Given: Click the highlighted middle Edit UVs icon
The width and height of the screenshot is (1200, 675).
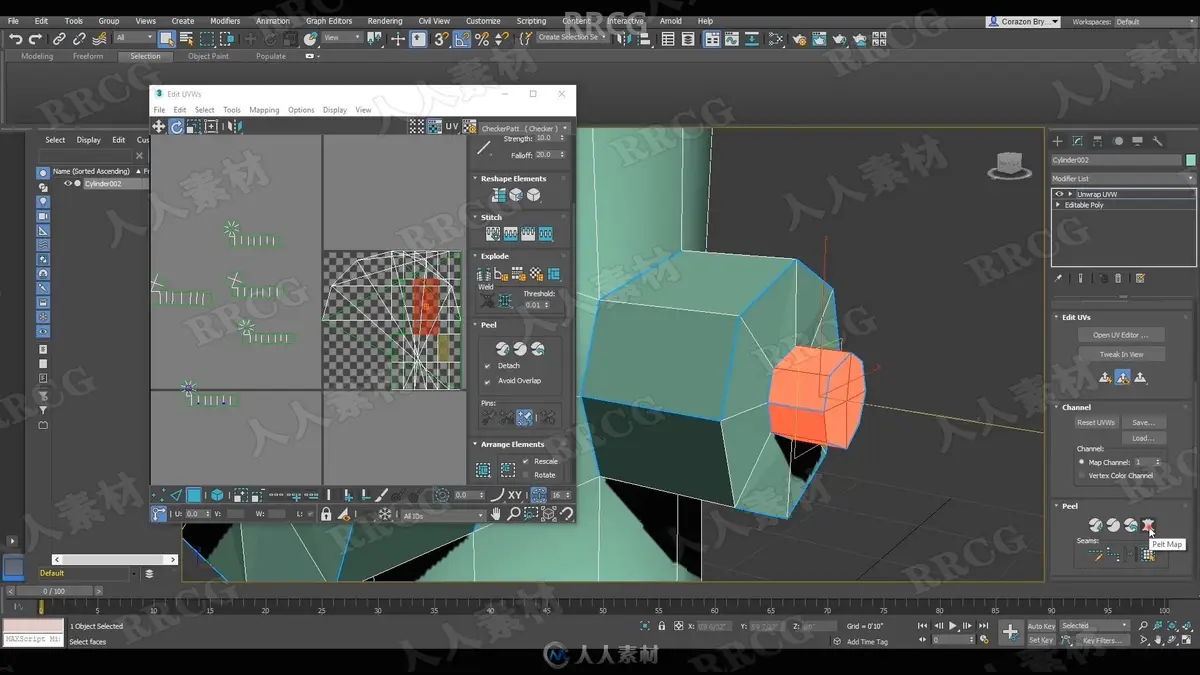Looking at the screenshot, I should point(1122,377).
